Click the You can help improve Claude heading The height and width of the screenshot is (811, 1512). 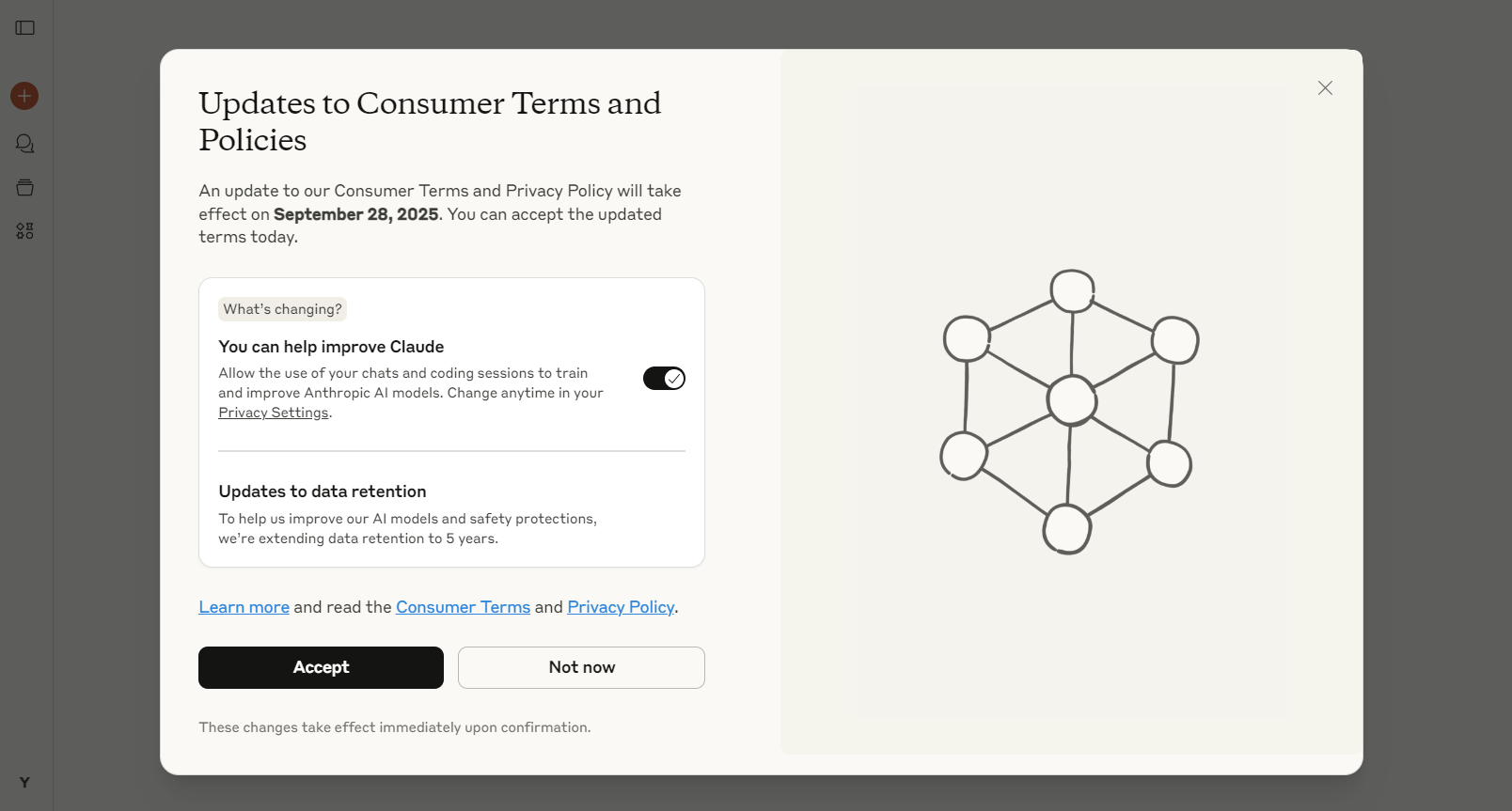[x=331, y=347]
